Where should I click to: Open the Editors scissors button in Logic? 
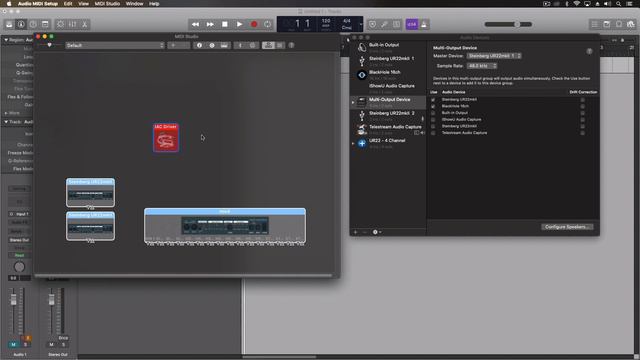[84, 24]
